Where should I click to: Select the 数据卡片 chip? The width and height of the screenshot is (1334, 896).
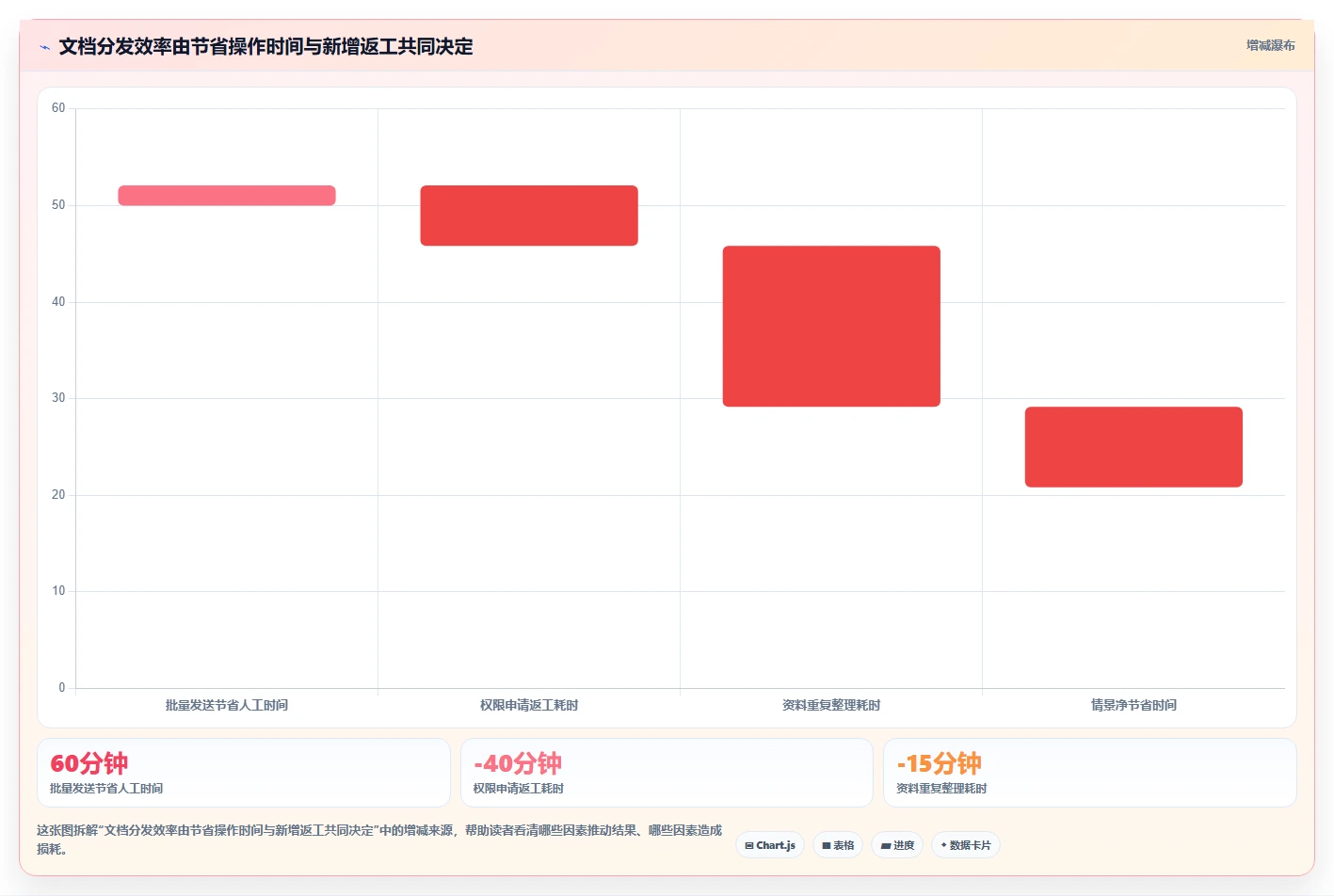tap(966, 845)
